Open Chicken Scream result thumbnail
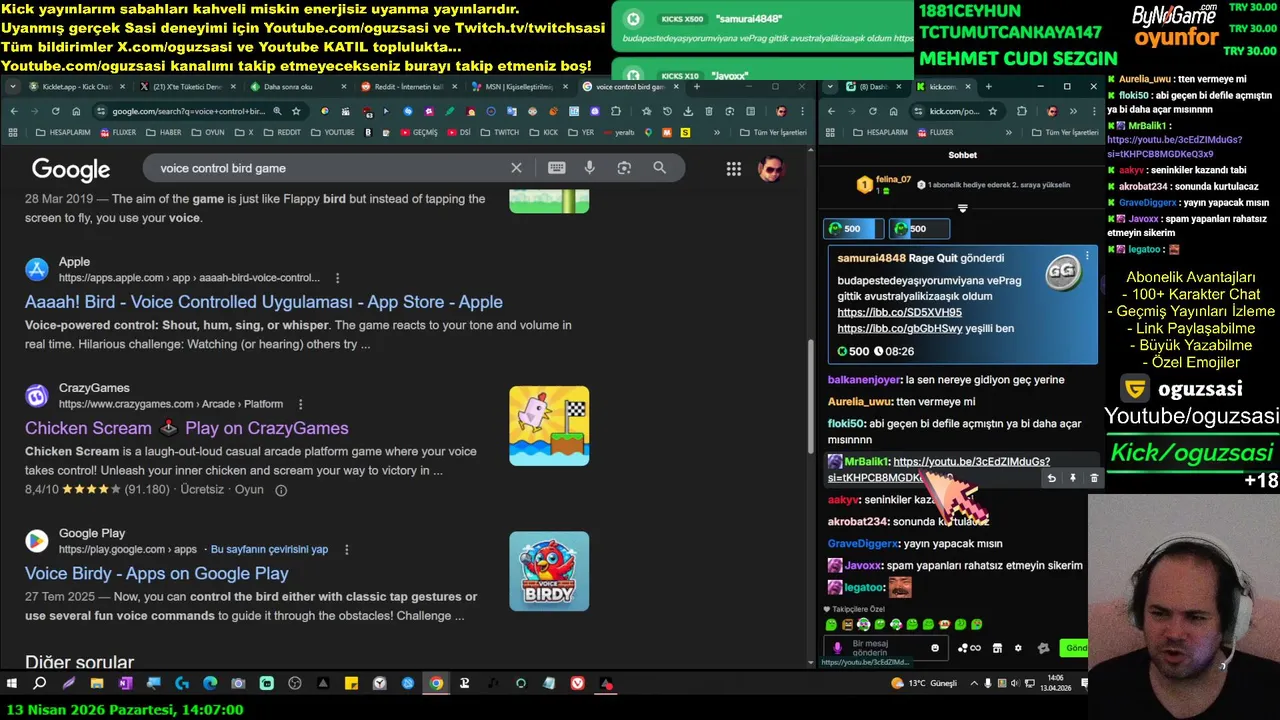The image size is (1280, 720). click(549, 426)
